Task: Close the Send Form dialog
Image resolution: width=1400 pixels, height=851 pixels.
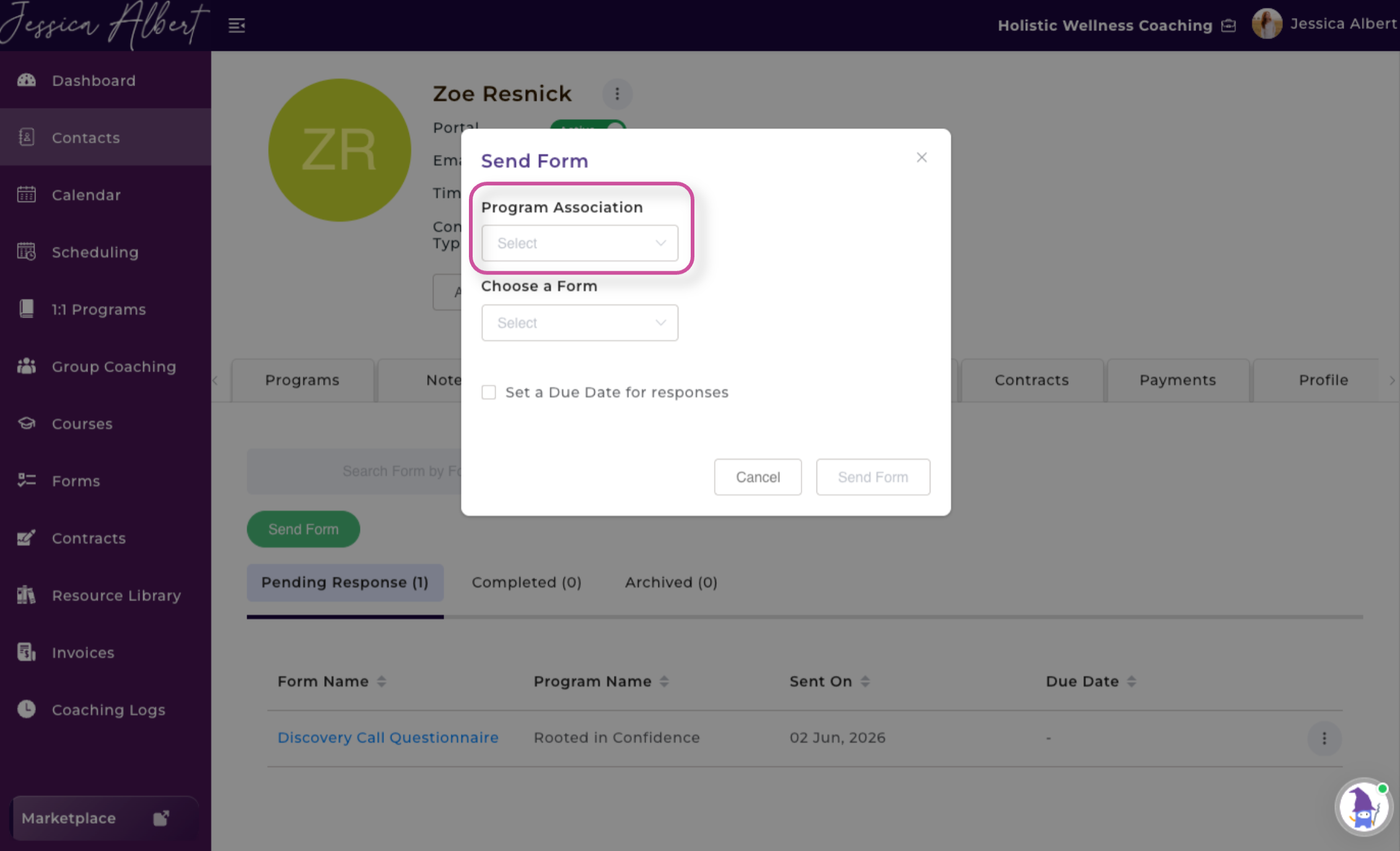Action: [922, 157]
